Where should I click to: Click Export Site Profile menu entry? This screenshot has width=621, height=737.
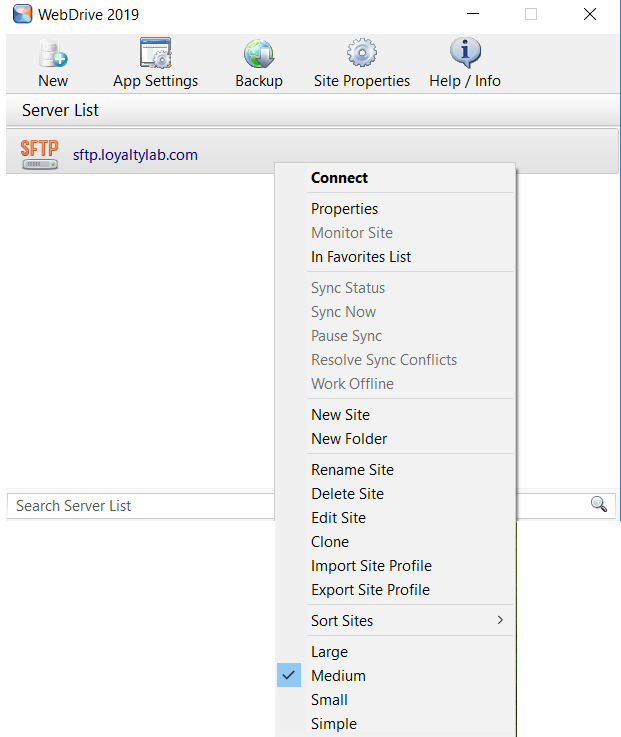[370, 590]
